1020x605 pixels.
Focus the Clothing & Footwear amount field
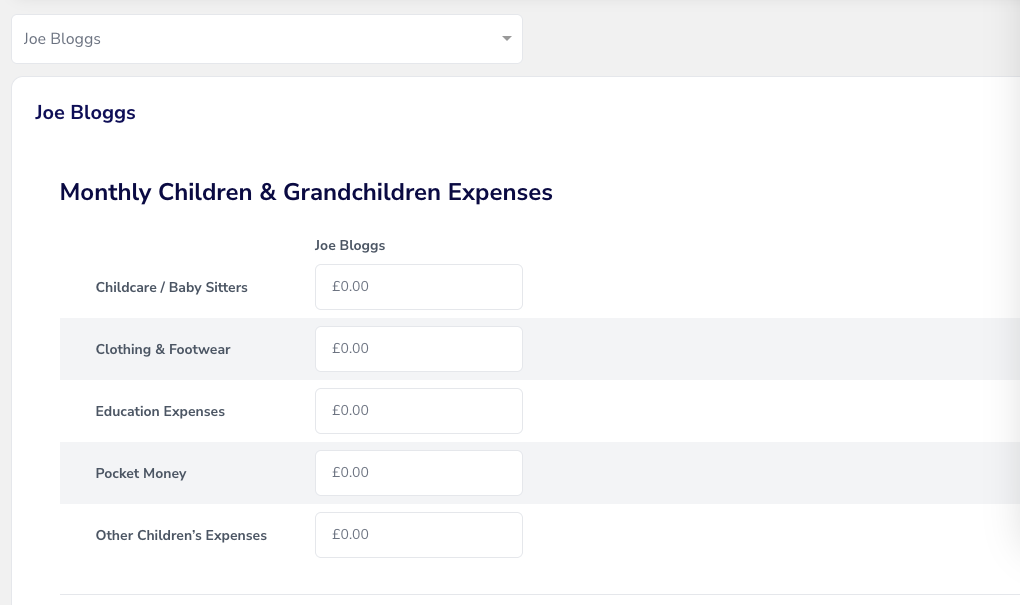click(x=419, y=349)
